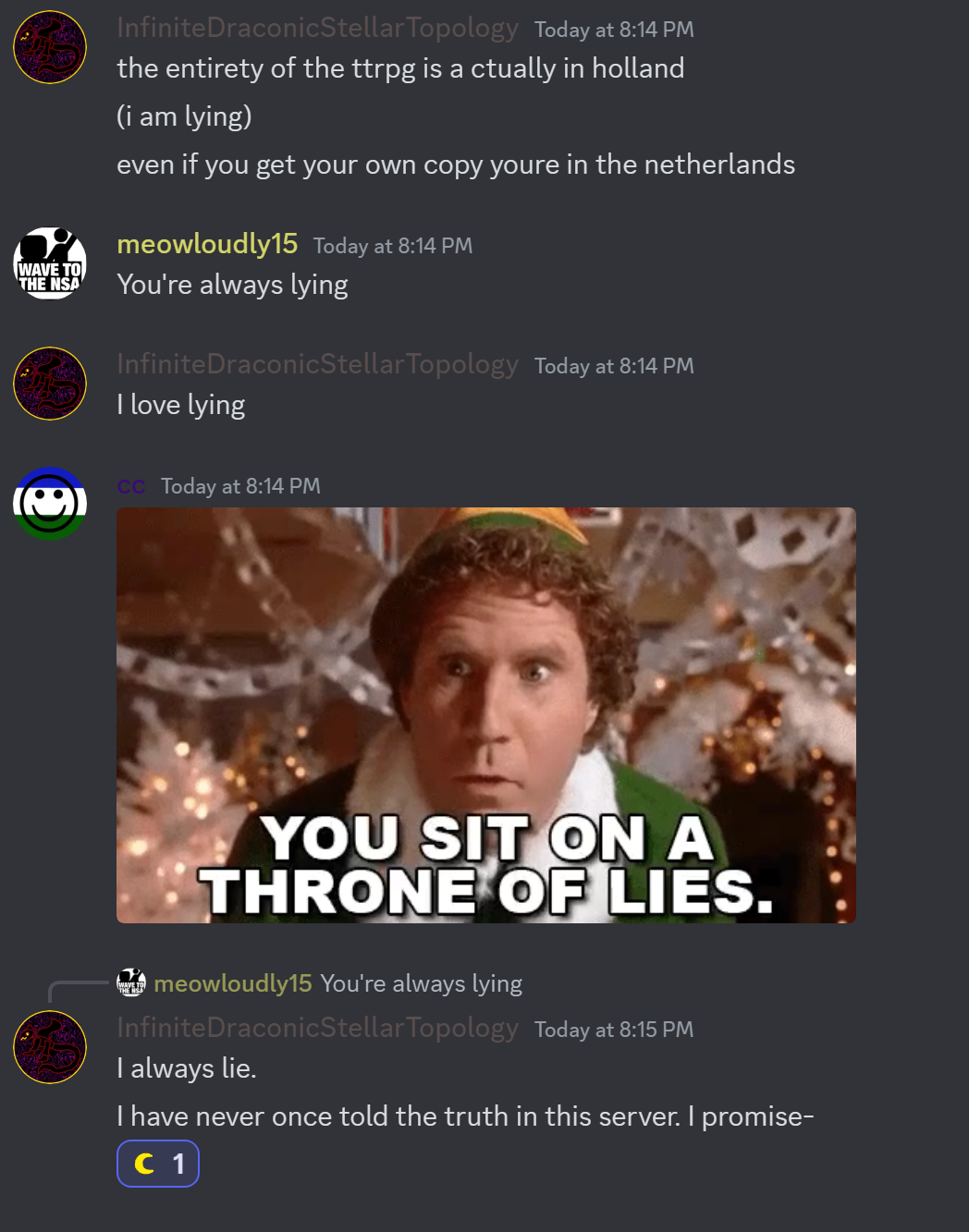Open meowloudly15's Wave to the NSA avatar
This screenshot has width=969, height=1232.
click(x=50, y=263)
